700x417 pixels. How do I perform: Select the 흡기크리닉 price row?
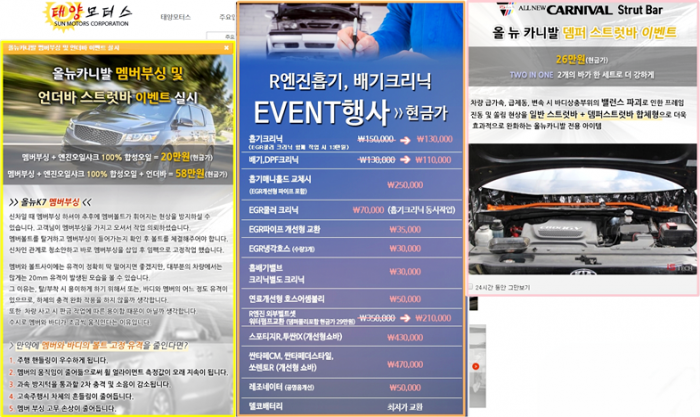[x=351, y=142]
